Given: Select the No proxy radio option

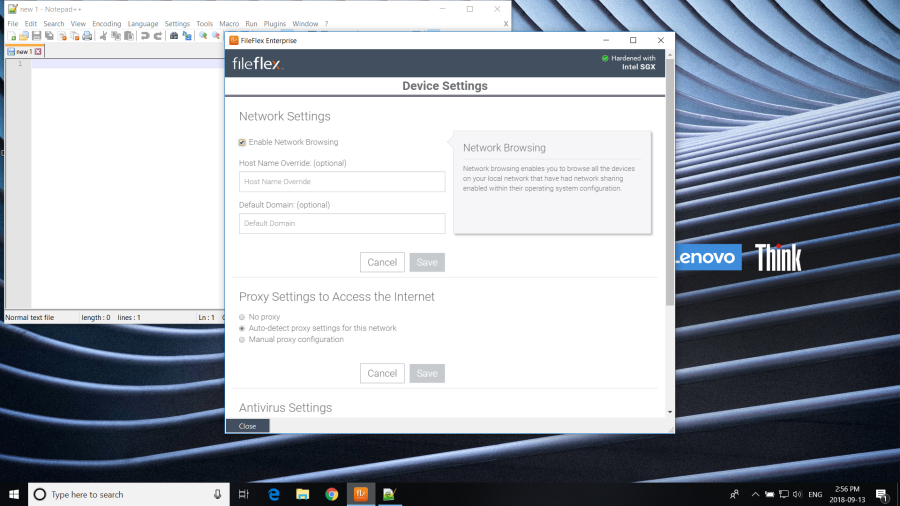Looking at the screenshot, I should (242, 317).
